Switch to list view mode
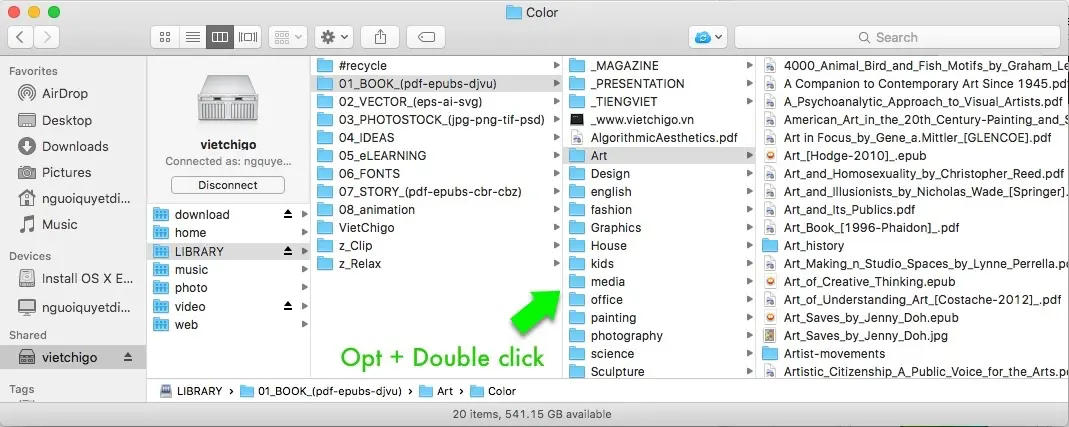Screen dimensions: 1069x427 coord(192,37)
